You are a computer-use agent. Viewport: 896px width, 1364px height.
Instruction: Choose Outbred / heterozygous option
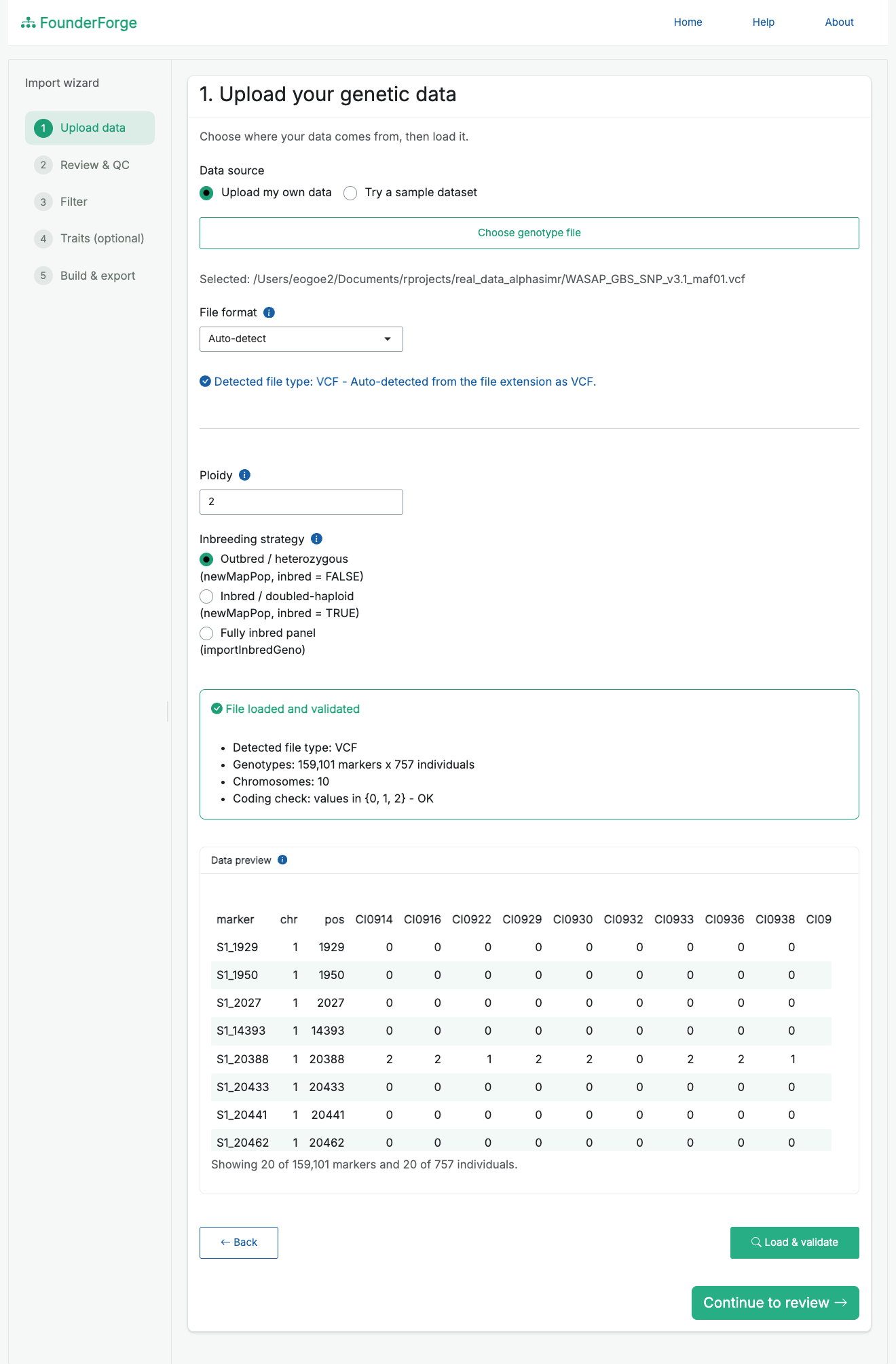206,559
